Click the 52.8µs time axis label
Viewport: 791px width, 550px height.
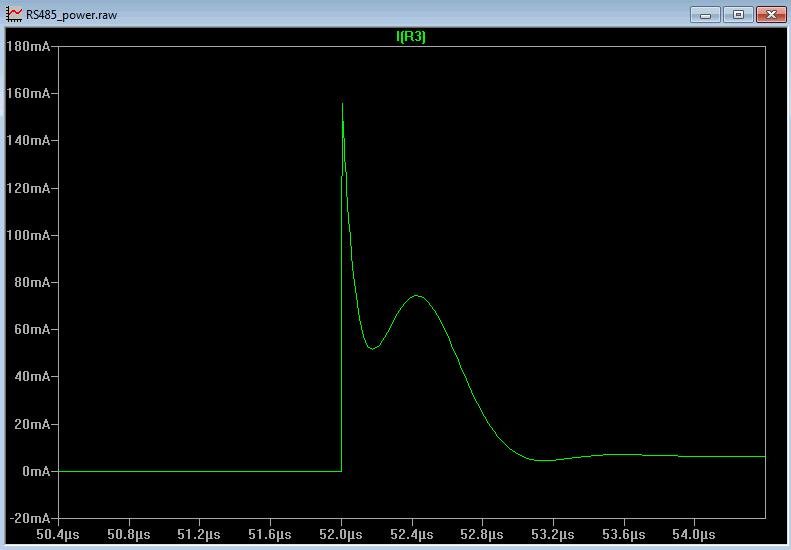482,534
